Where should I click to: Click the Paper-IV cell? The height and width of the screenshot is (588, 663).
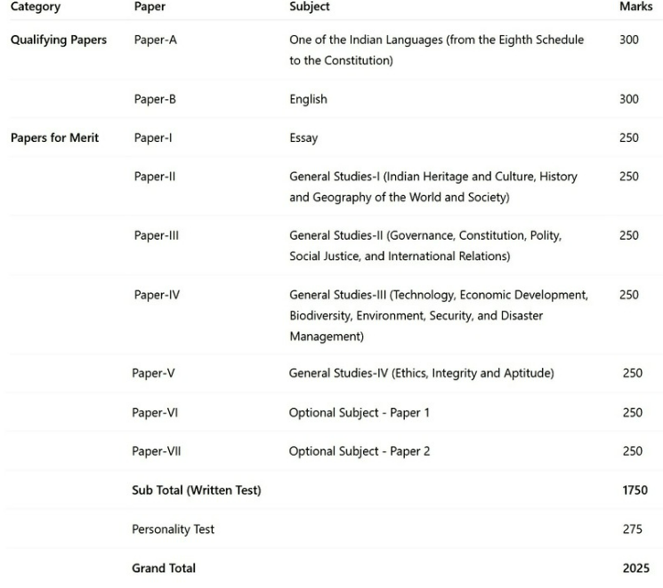157,295
